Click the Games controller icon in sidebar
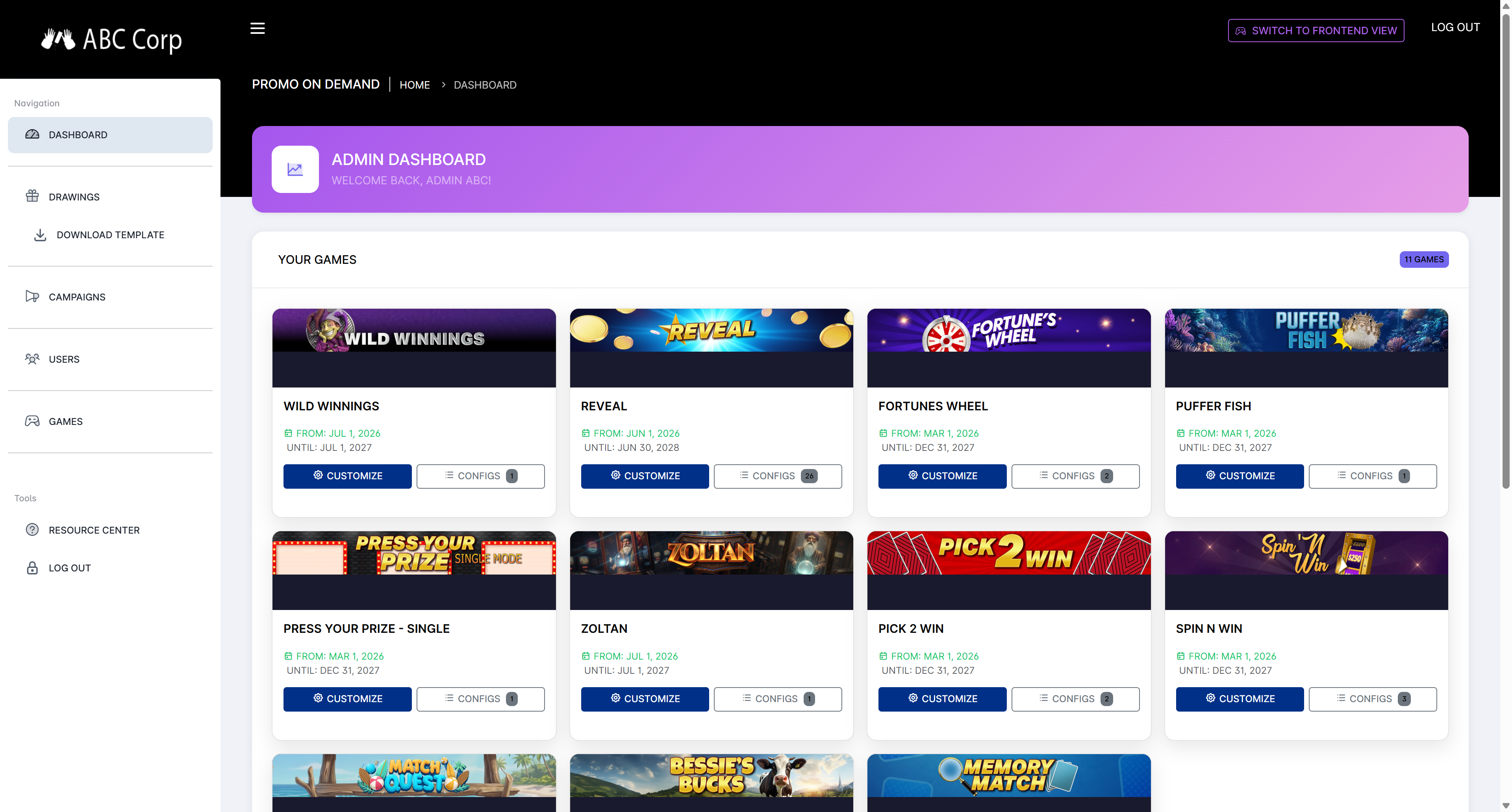This screenshot has width=1512, height=812. coord(32,421)
